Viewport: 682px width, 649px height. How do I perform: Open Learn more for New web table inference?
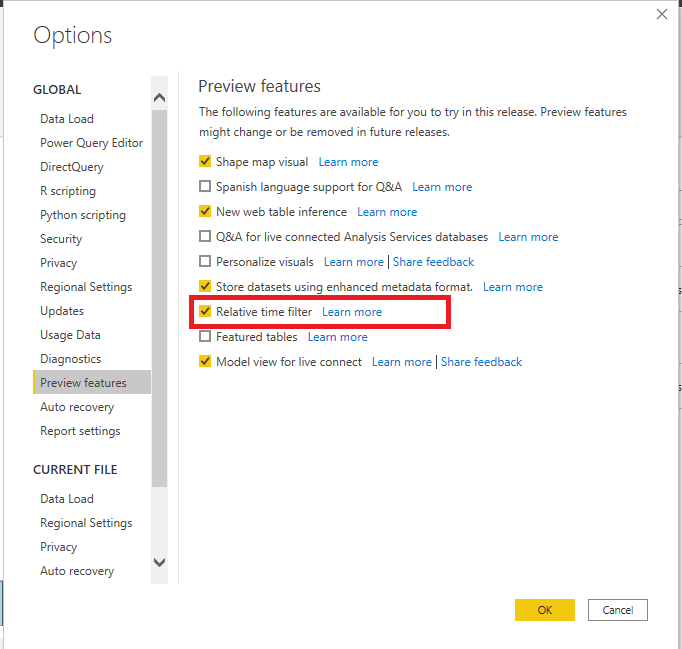pos(387,212)
